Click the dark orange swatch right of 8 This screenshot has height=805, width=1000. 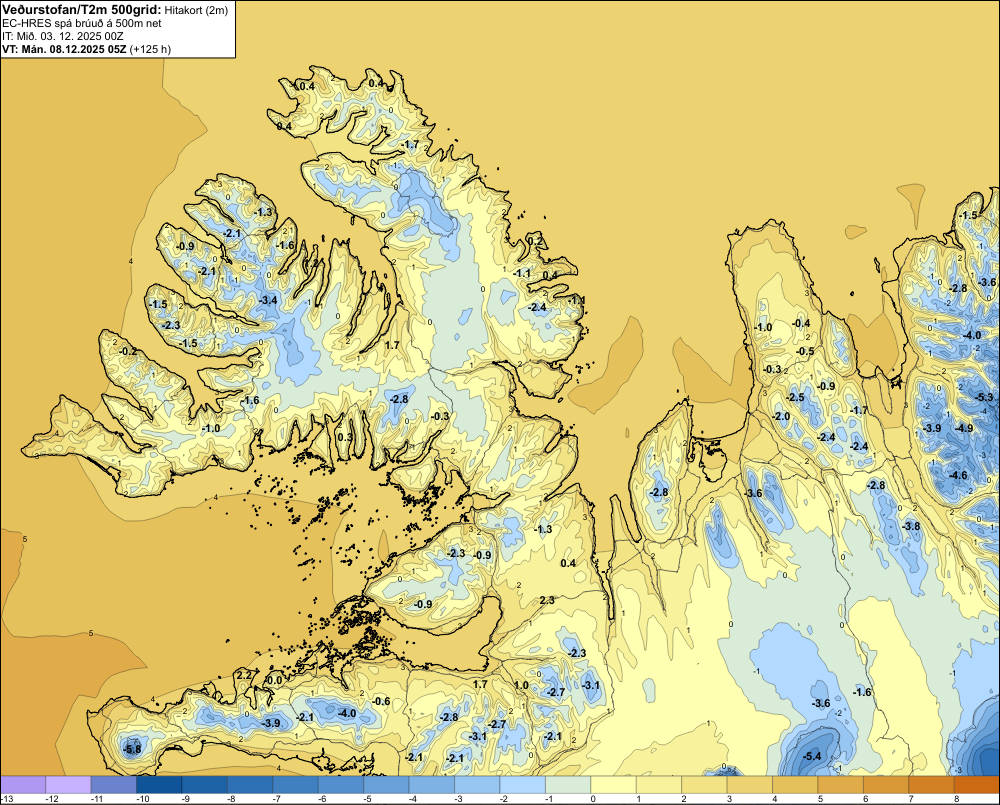click(977, 785)
